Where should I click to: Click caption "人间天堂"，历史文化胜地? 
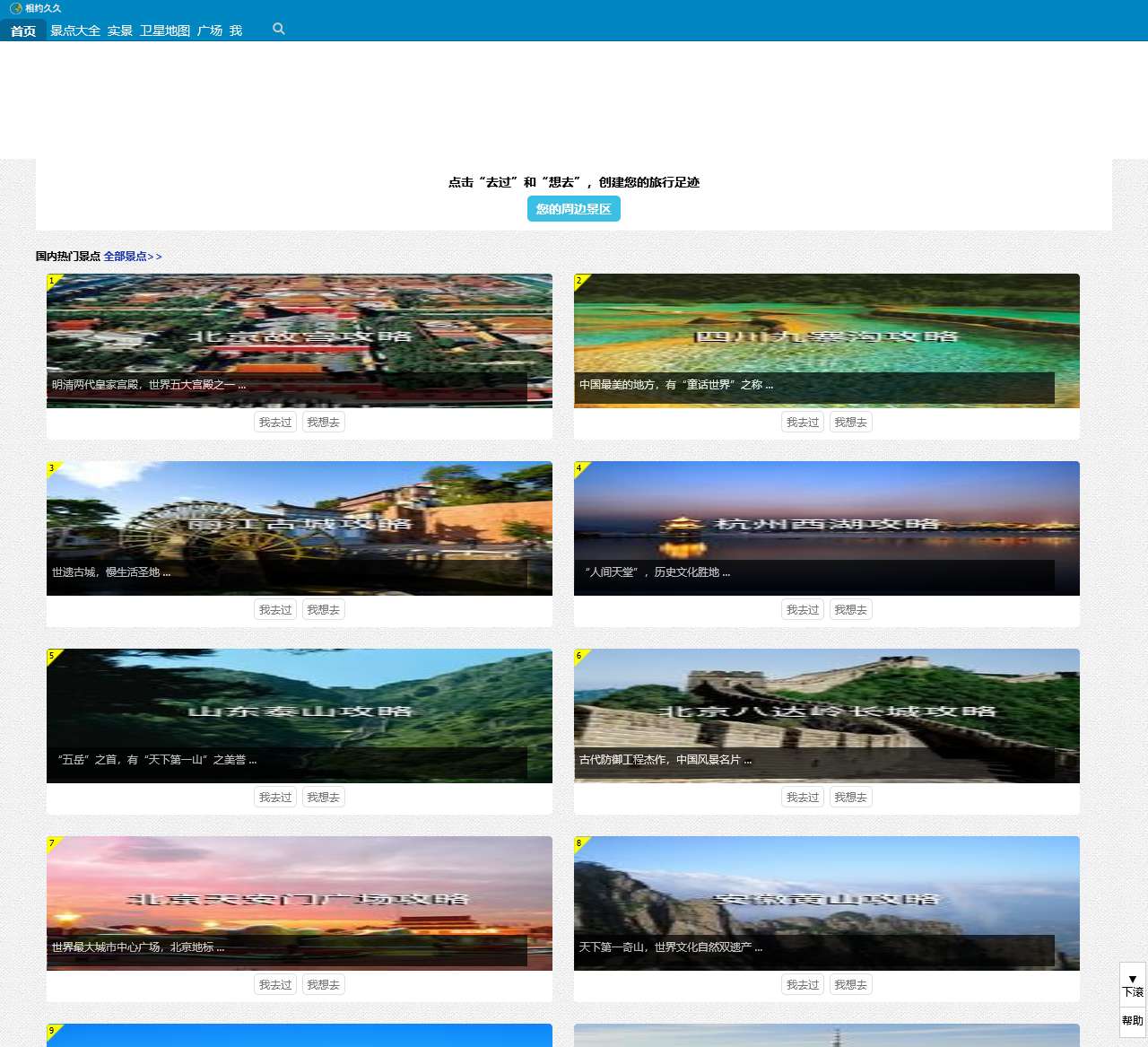pyautogui.click(x=657, y=572)
